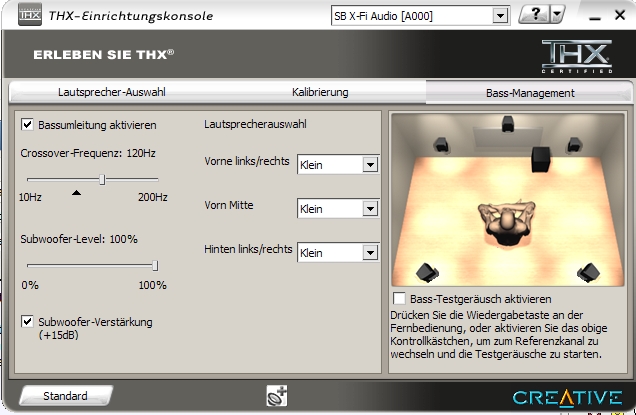Switch to the Kalibrierung tab

coord(320,92)
